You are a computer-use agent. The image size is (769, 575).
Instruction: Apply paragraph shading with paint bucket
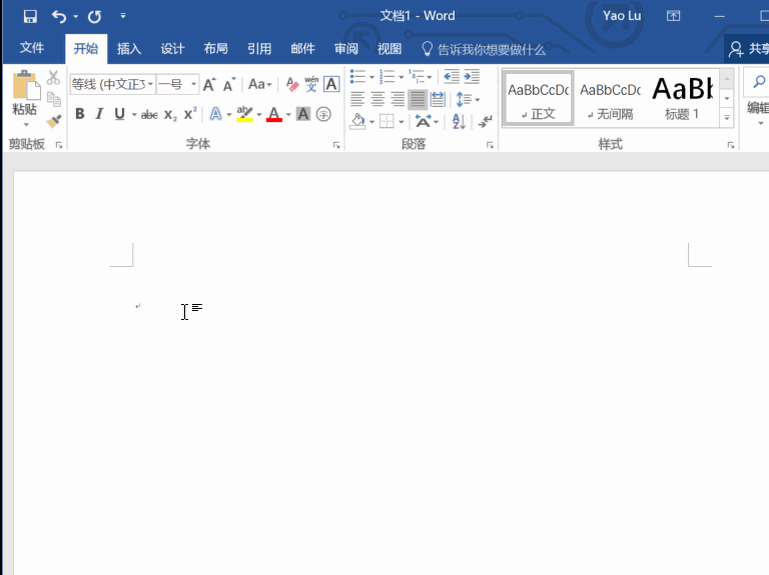pos(359,121)
